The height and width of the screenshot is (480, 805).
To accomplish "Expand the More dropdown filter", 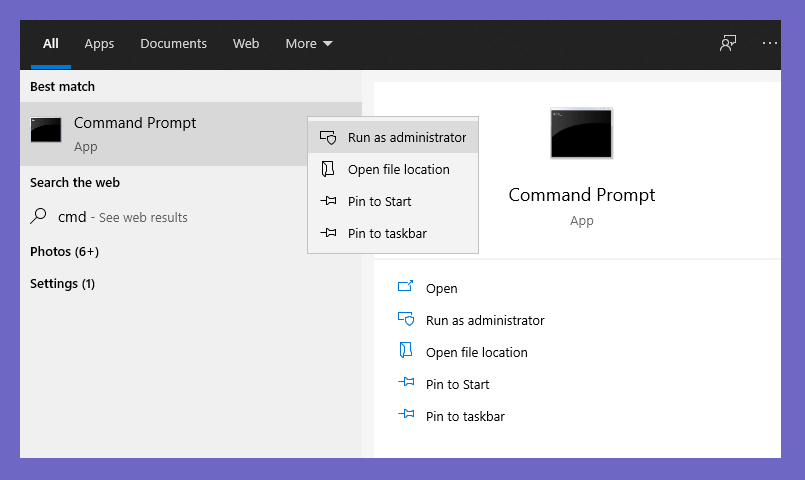I will [x=309, y=44].
